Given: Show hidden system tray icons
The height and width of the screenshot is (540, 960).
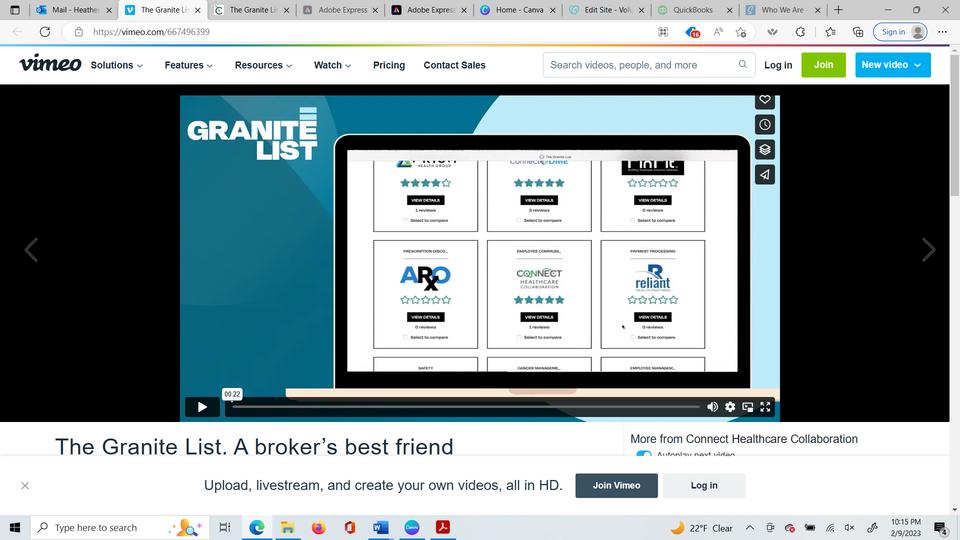Looking at the screenshot, I should pos(750,528).
